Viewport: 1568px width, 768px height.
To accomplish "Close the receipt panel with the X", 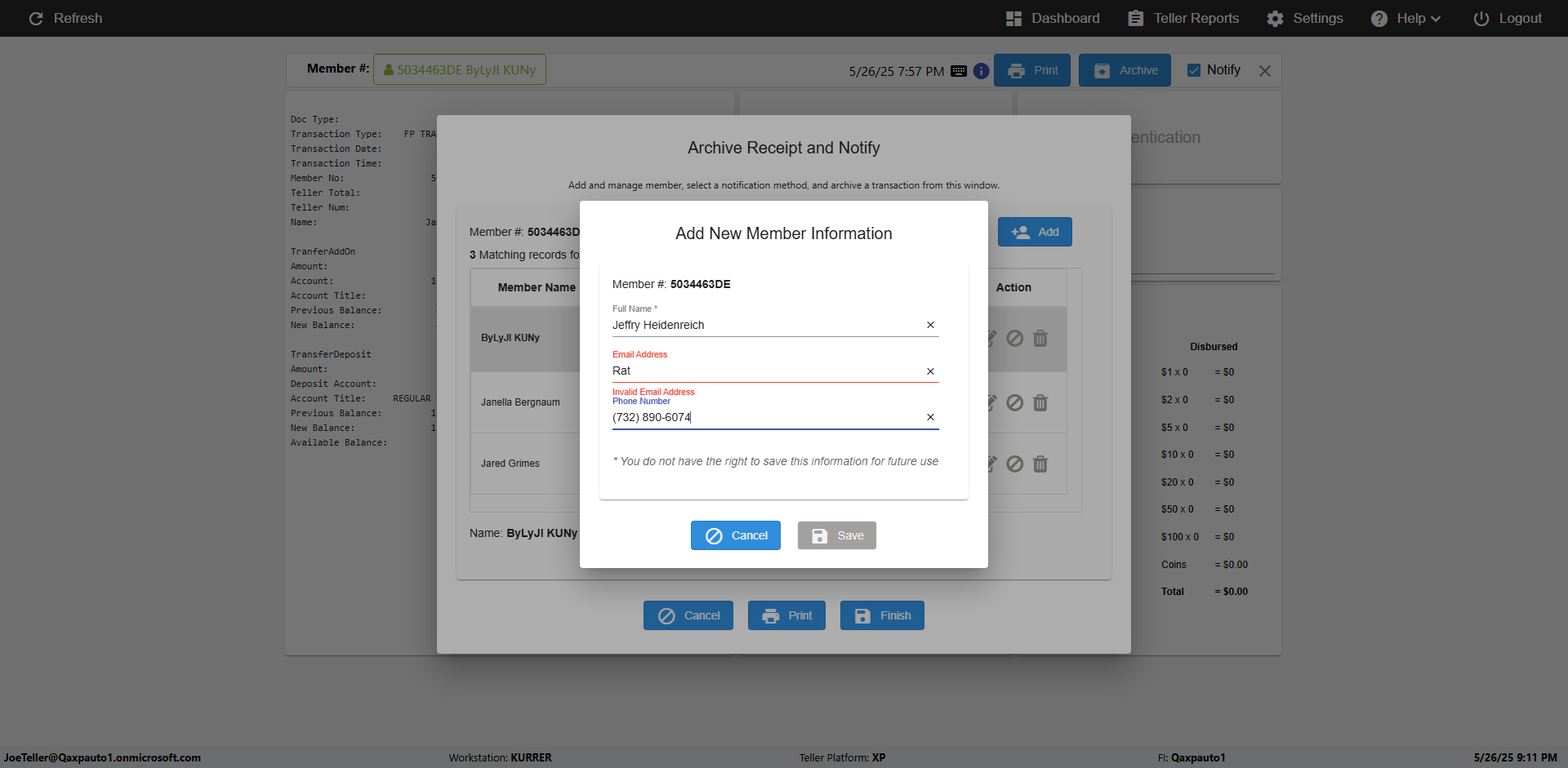I will (x=1265, y=71).
